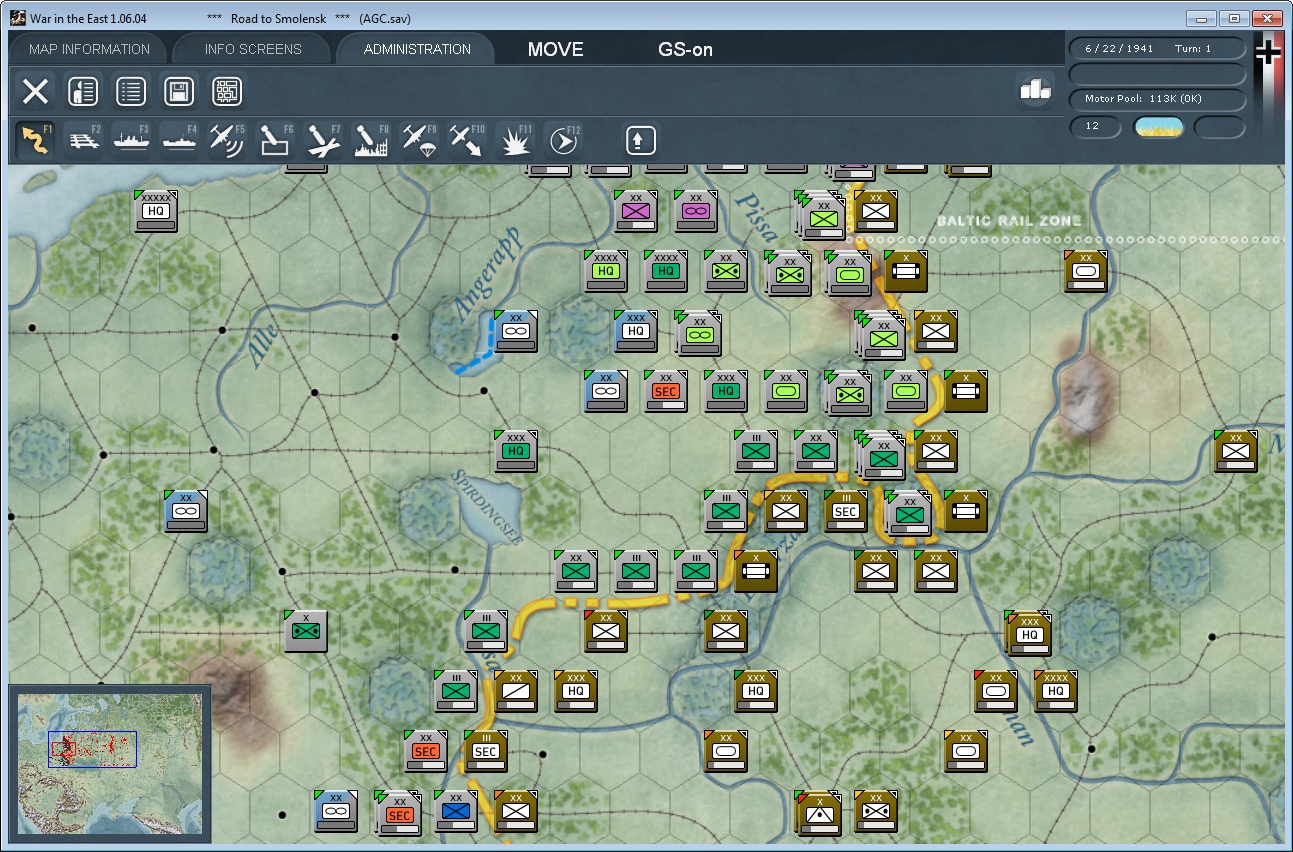1293x852 pixels.
Task: Click the explosion battle icon (F11)
Action: coord(515,140)
